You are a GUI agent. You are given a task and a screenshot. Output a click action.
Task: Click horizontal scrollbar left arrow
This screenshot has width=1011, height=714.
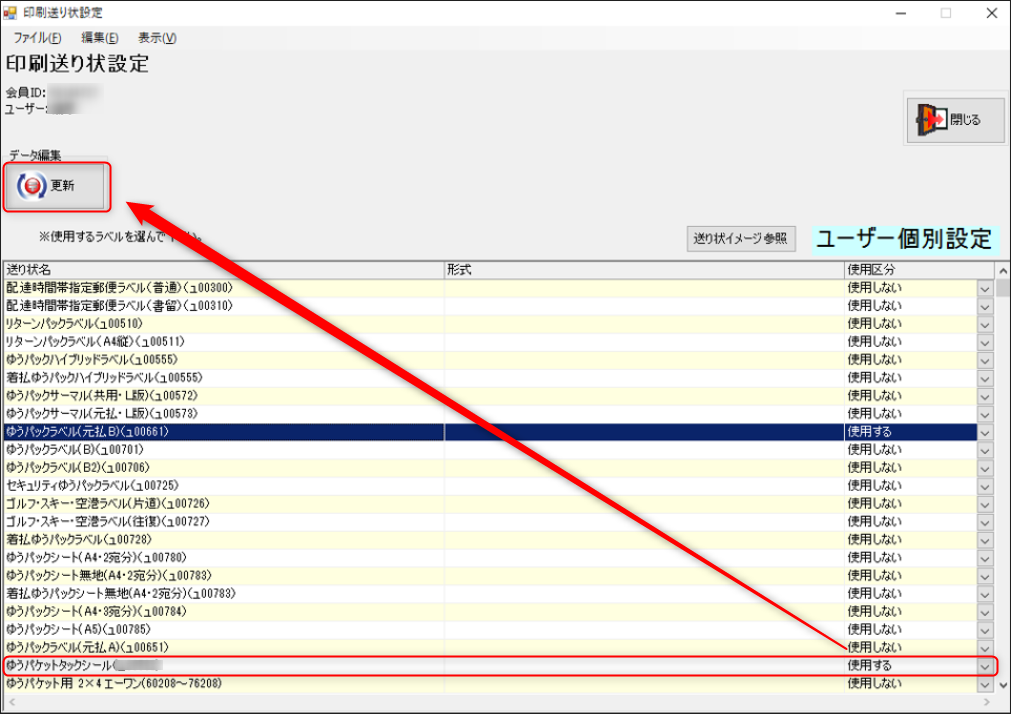click(10, 702)
